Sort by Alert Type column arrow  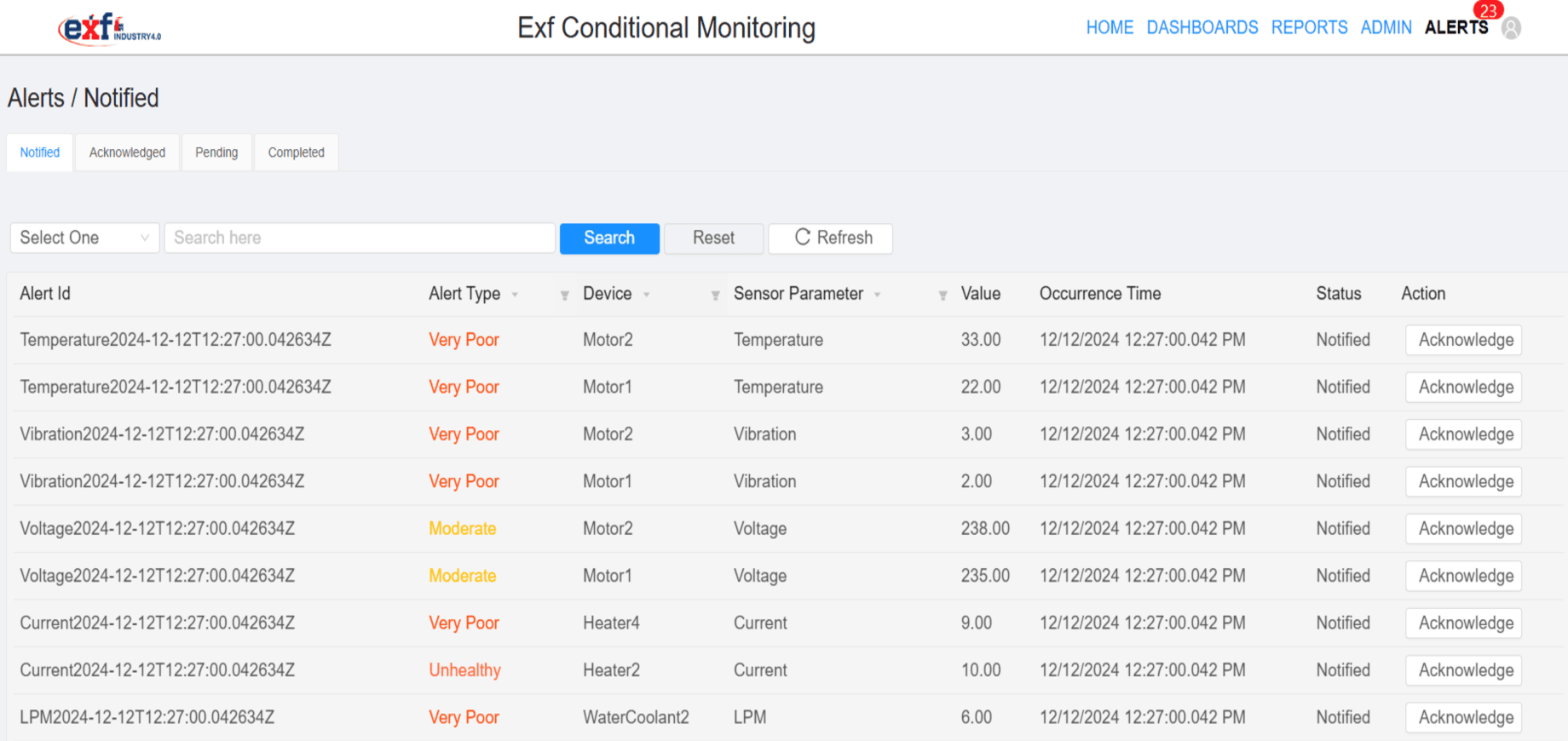coord(515,295)
